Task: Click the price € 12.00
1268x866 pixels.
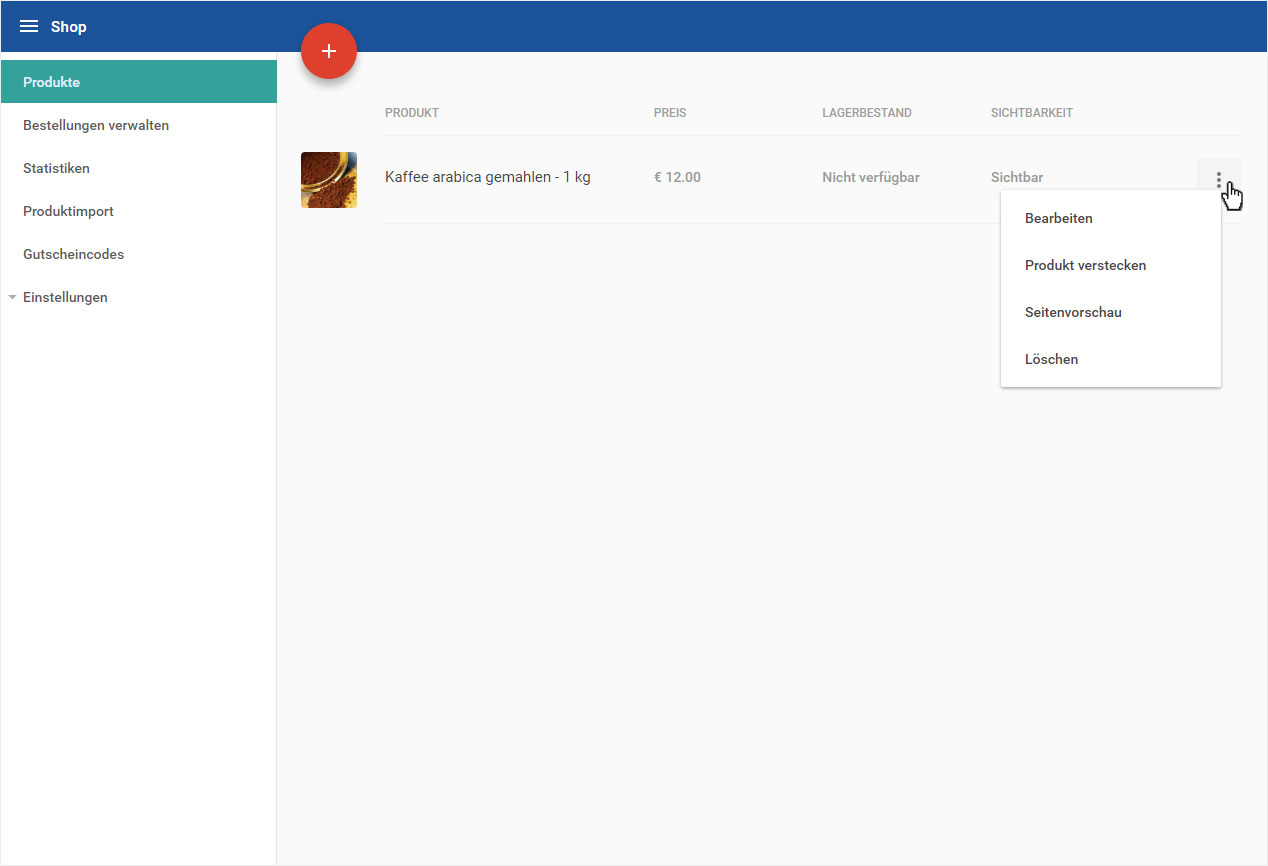Action: pyautogui.click(x=677, y=177)
